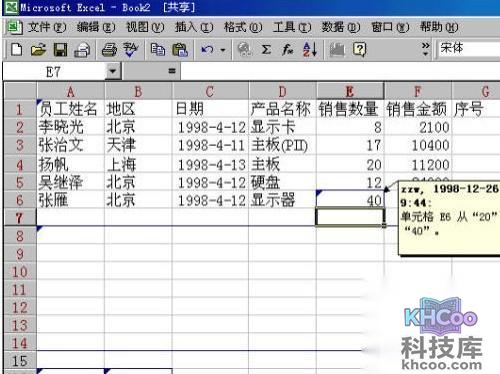Click the New workbook icon
The height and width of the screenshot is (374, 500).
point(17,50)
